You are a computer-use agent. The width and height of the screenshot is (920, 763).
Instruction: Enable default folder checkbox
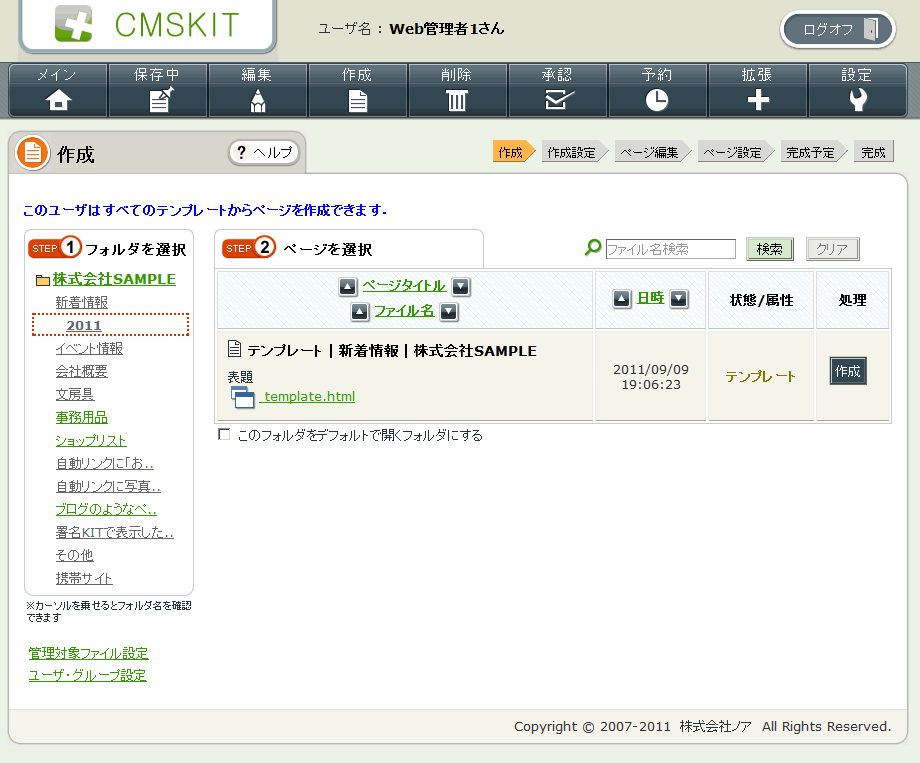[x=224, y=435]
